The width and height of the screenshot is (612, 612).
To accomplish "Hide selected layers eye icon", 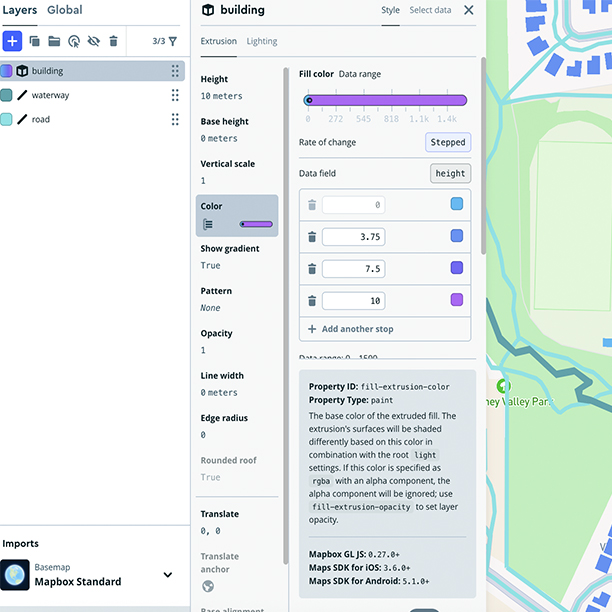I will click(94, 41).
